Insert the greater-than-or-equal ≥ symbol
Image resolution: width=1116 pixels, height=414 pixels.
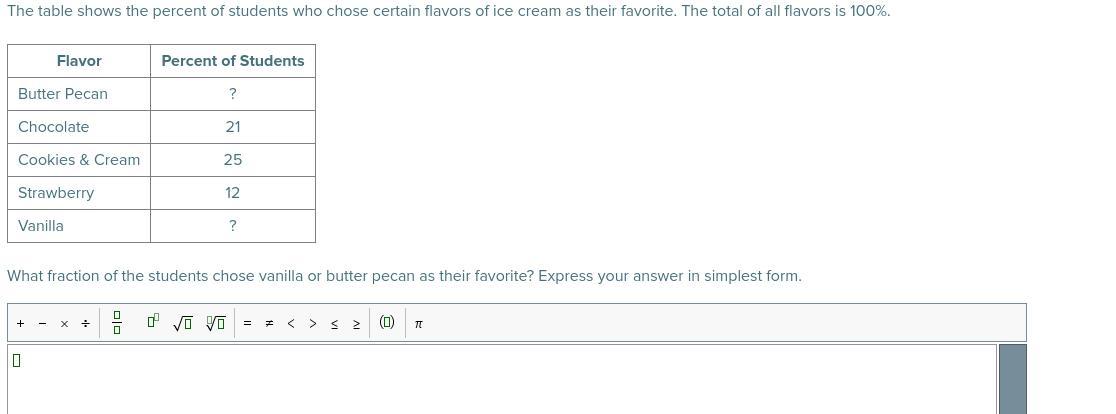click(x=357, y=324)
